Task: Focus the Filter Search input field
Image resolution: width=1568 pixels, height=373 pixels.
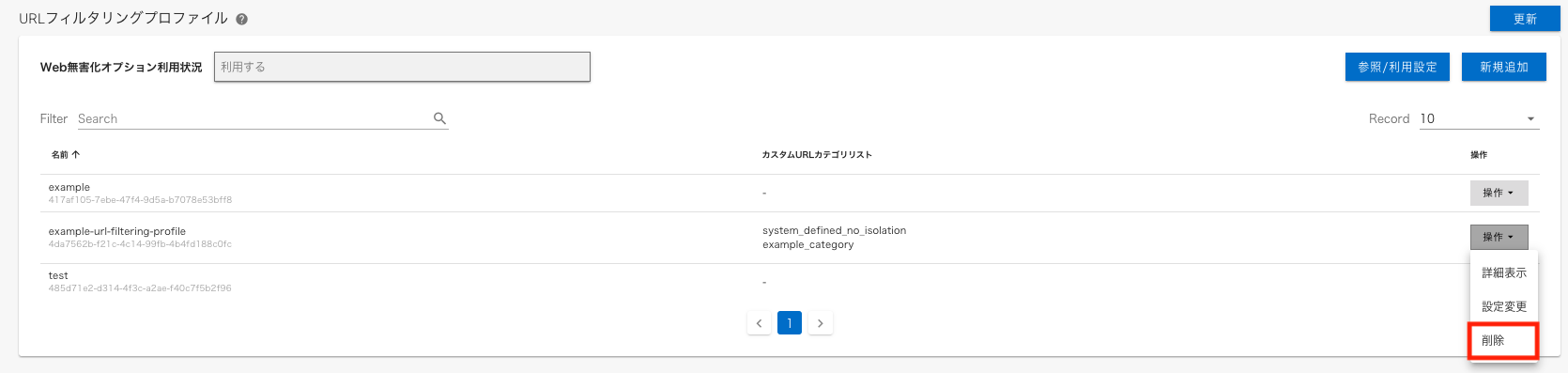Action: tap(254, 118)
